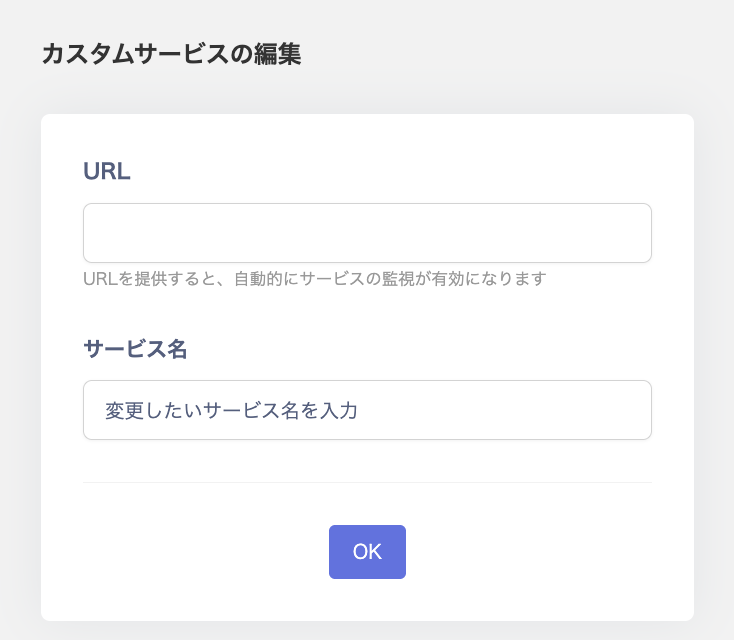Image resolution: width=734 pixels, height=640 pixels.
Task: Click the サービス名 label
Action: coord(135,349)
